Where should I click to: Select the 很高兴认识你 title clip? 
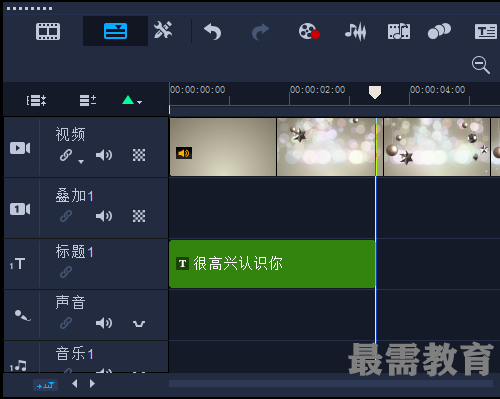(x=272, y=264)
